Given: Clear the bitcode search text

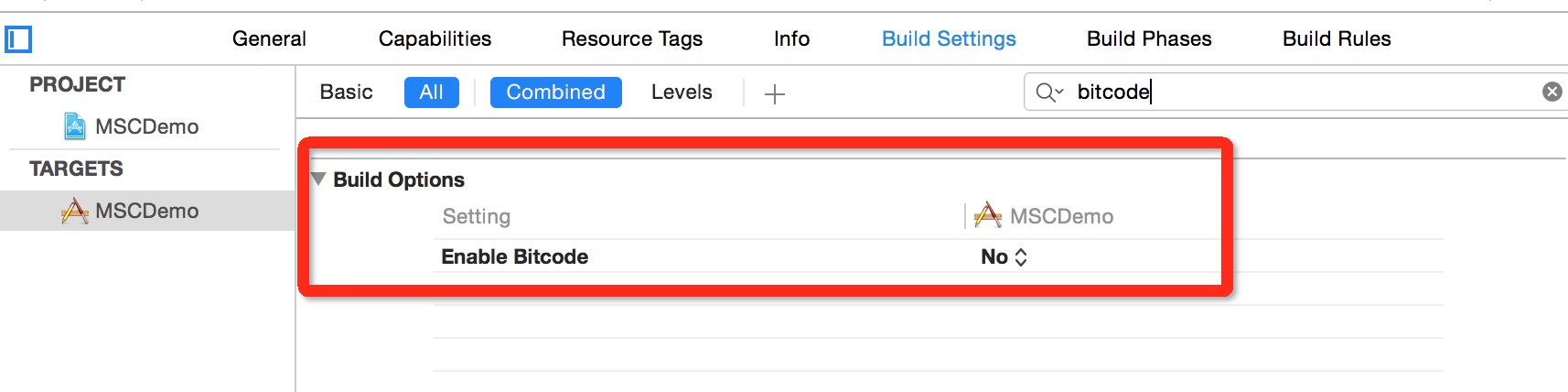Looking at the screenshot, I should click(x=1552, y=92).
